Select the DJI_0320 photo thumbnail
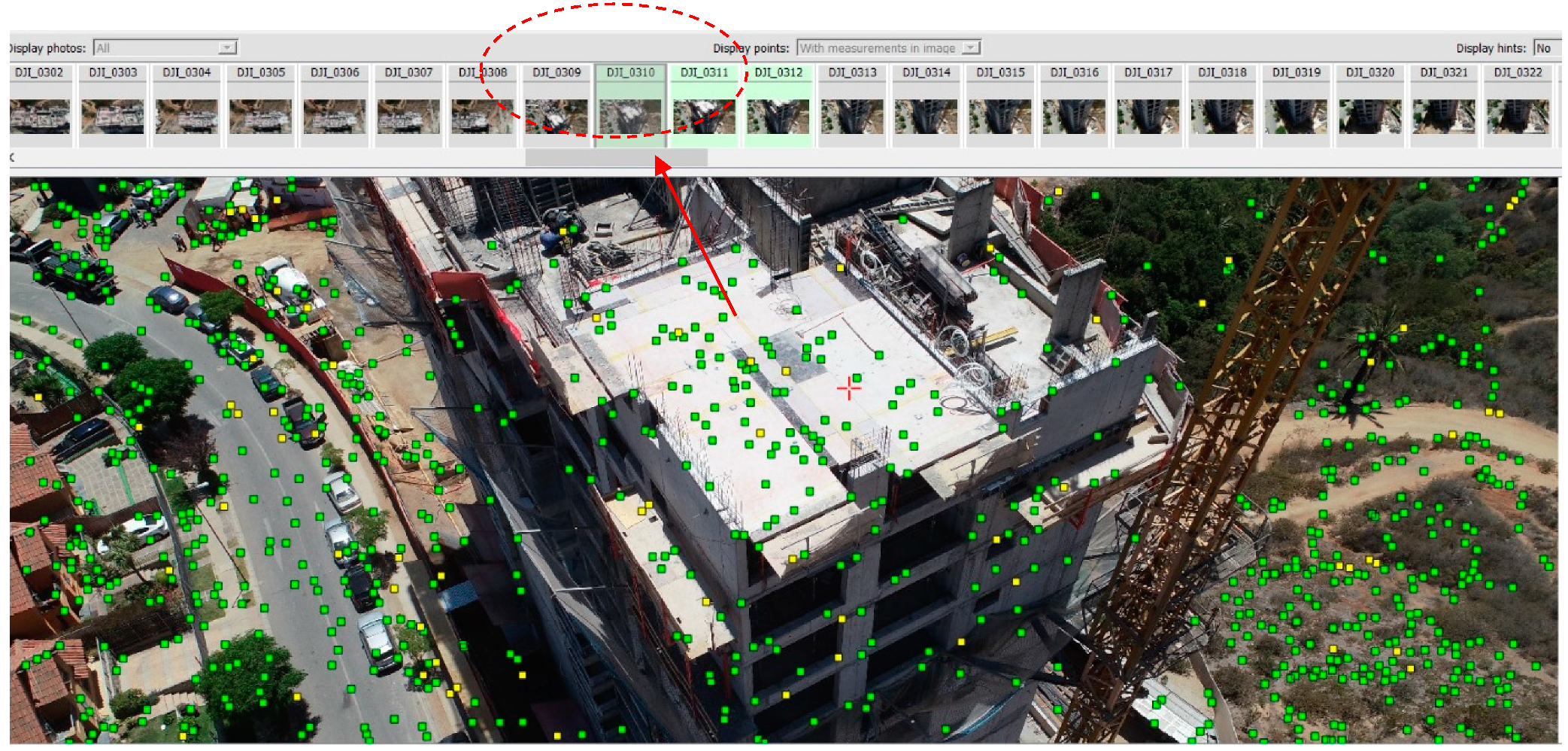1568x751 pixels. (1369, 116)
